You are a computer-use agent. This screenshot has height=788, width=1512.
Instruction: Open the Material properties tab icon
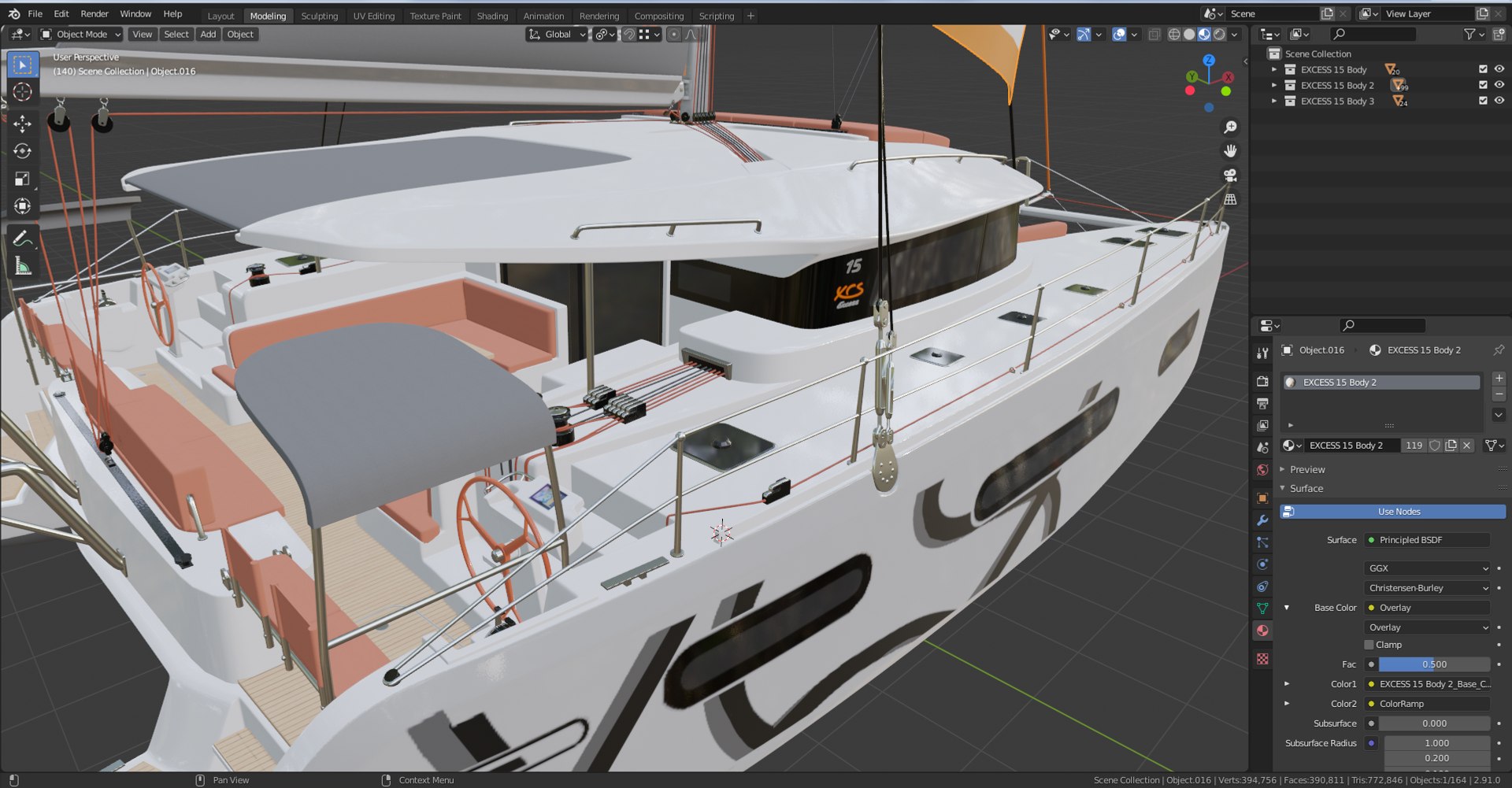[x=1262, y=631]
